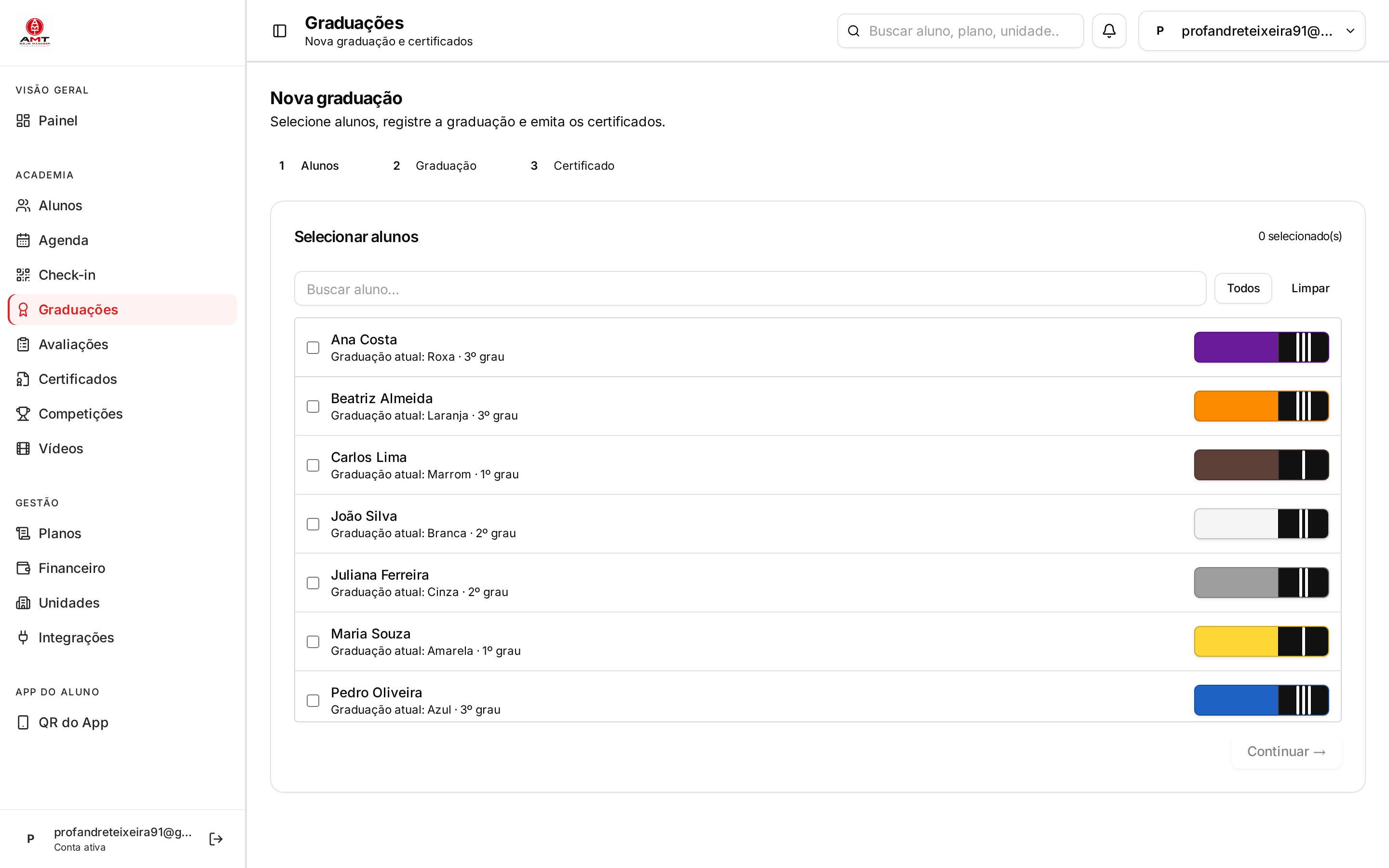The width and height of the screenshot is (1389, 868).
Task: Click Ana Costa's purple belt swatch
Action: 1262,347
